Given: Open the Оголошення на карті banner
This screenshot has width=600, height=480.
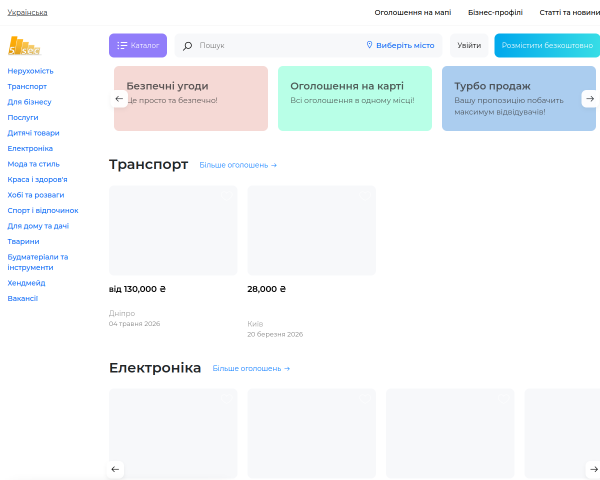Looking at the screenshot, I should coord(355,98).
